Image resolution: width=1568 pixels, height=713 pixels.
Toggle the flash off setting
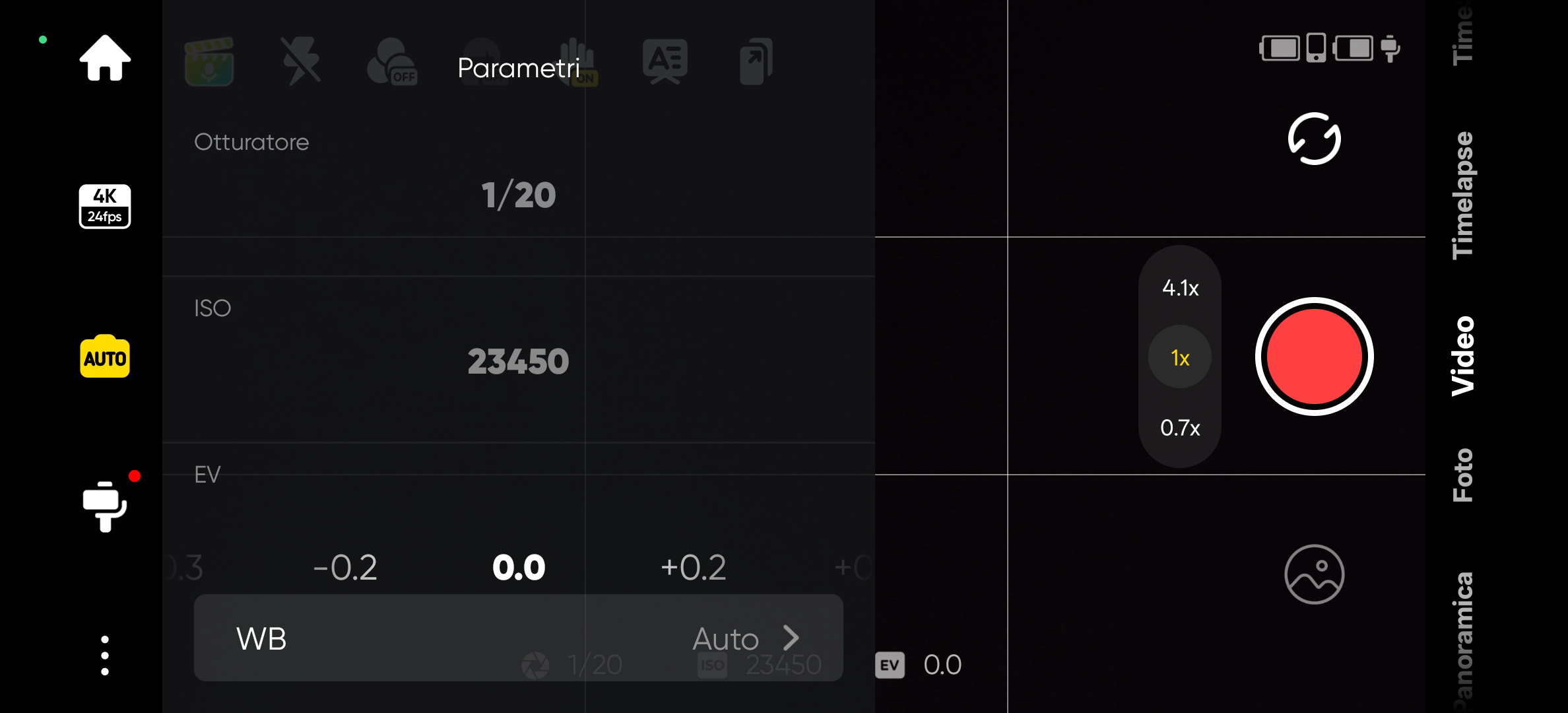(x=303, y=63)
